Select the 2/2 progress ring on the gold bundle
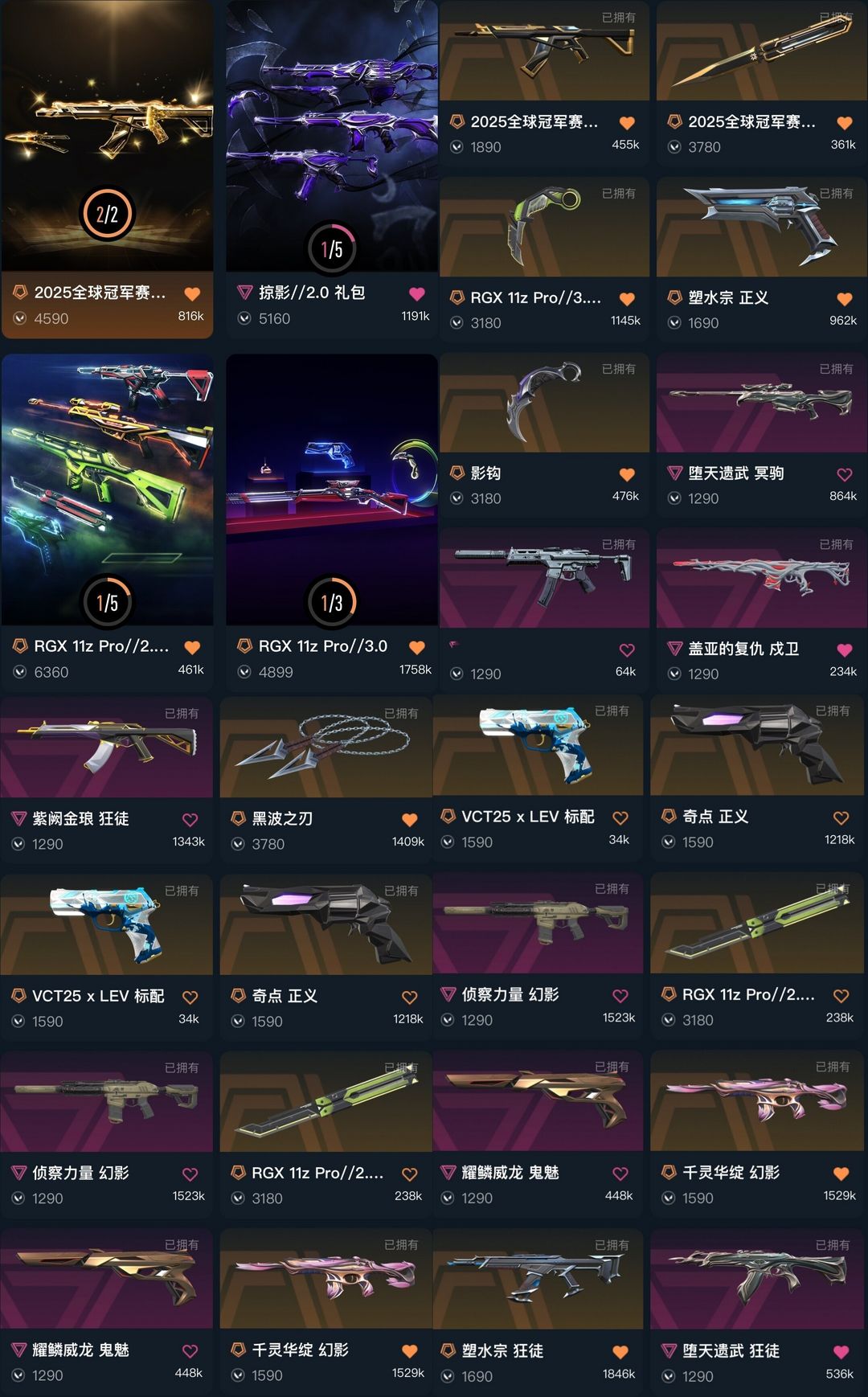 point(107,214)
